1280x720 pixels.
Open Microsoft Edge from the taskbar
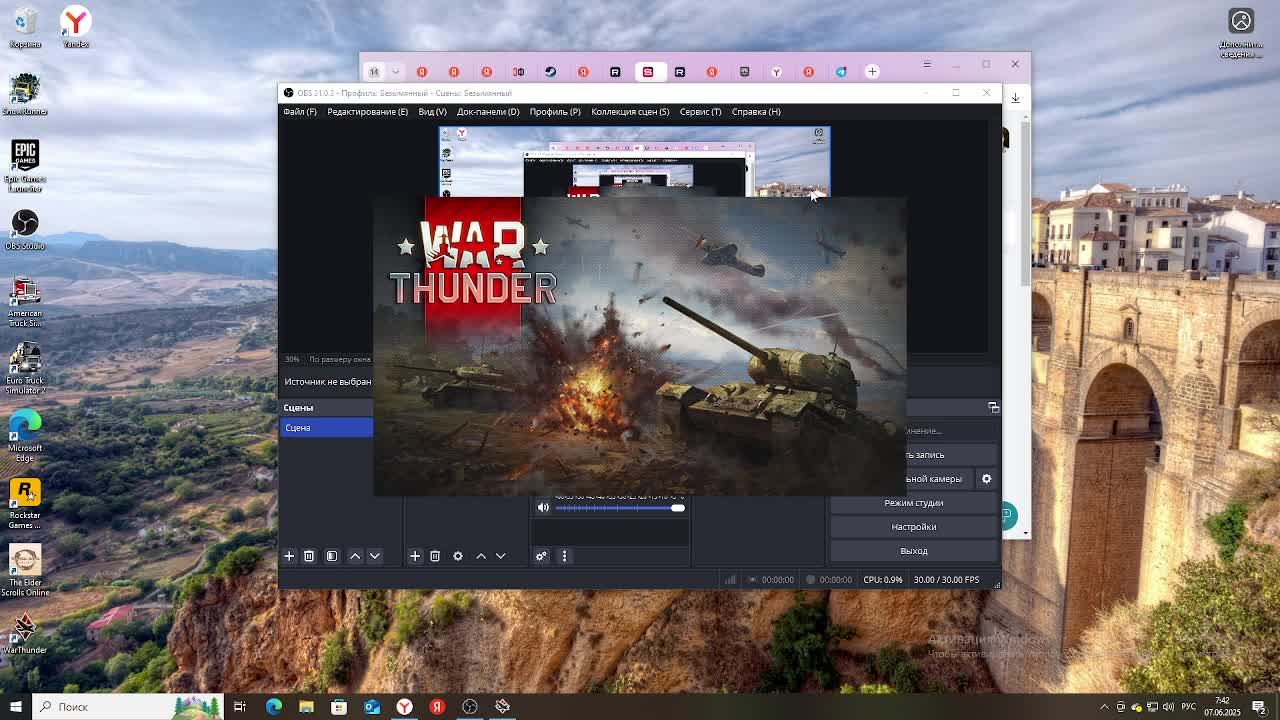(273, 707)
